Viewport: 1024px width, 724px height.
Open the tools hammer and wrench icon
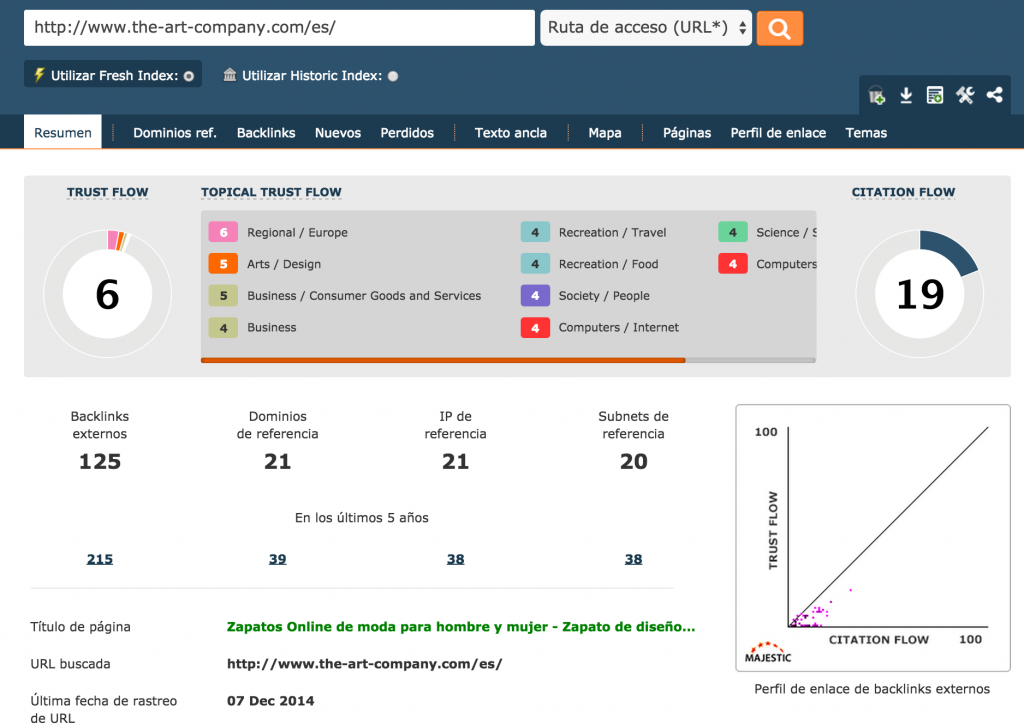point(965,96)
